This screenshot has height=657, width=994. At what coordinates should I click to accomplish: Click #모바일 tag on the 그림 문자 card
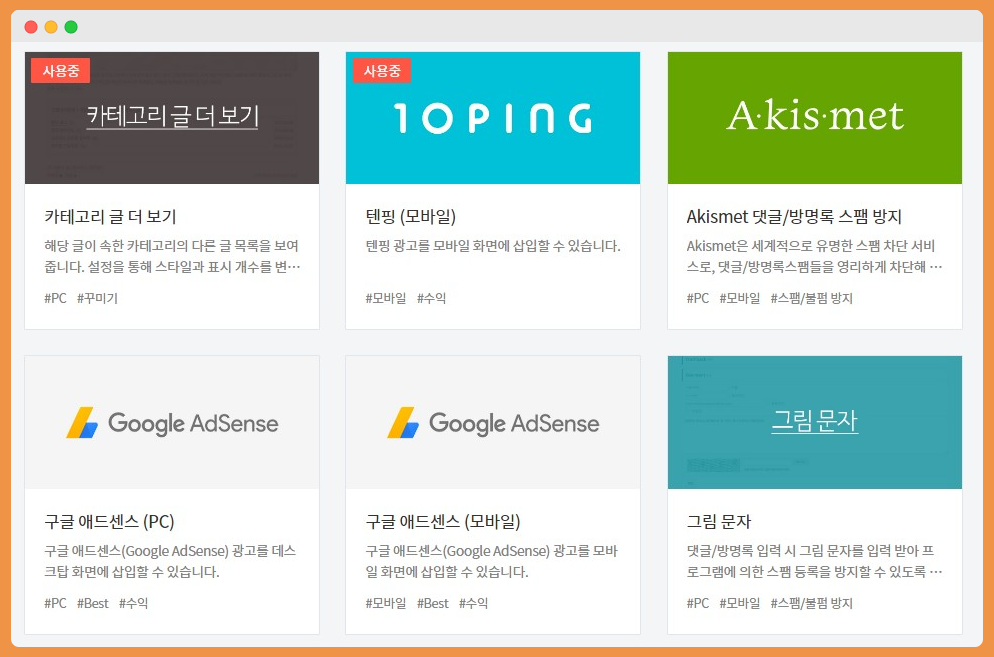(x=740, y=603)
